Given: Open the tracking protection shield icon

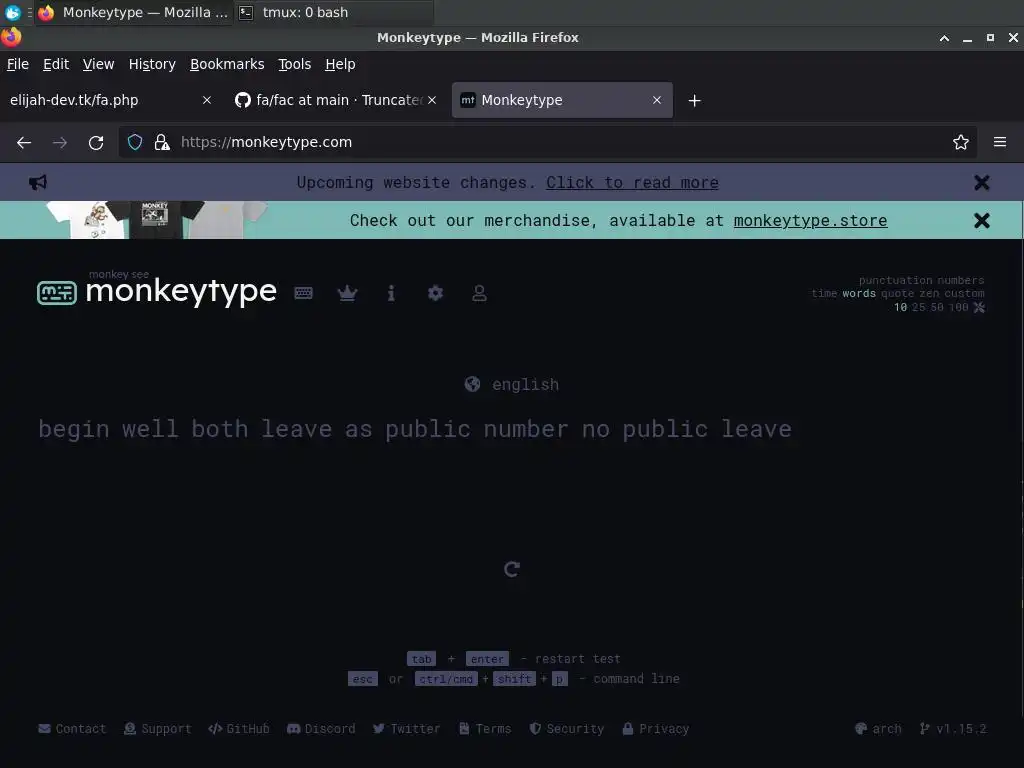Looking at the screenshot, I should [135, 142].
